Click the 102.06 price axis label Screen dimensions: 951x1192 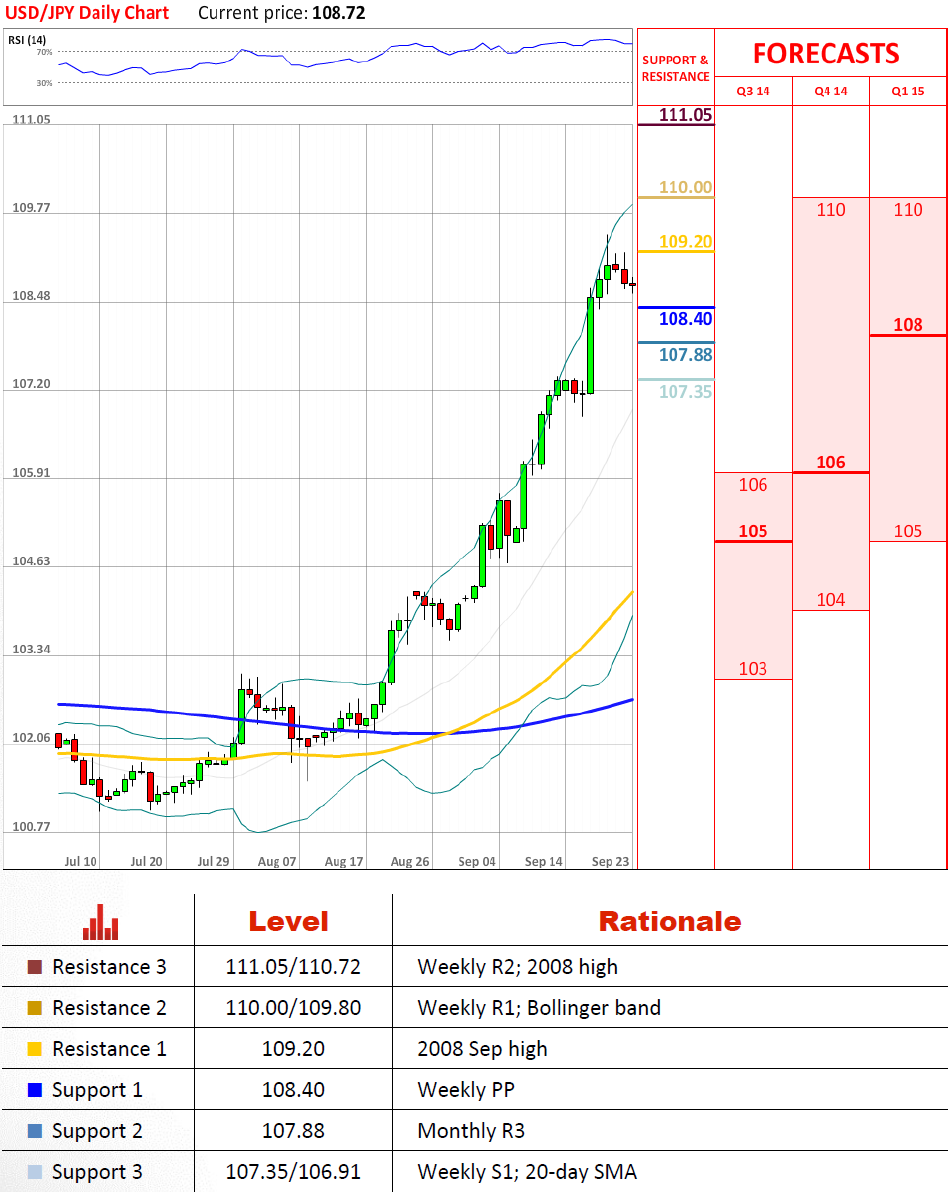31,738
